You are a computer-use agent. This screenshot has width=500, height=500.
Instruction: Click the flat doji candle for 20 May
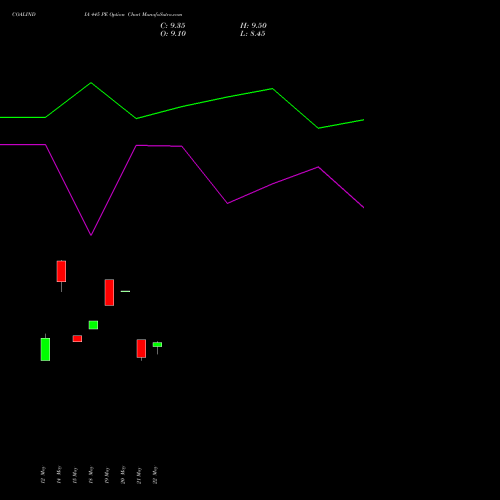(x=125, y=291)
